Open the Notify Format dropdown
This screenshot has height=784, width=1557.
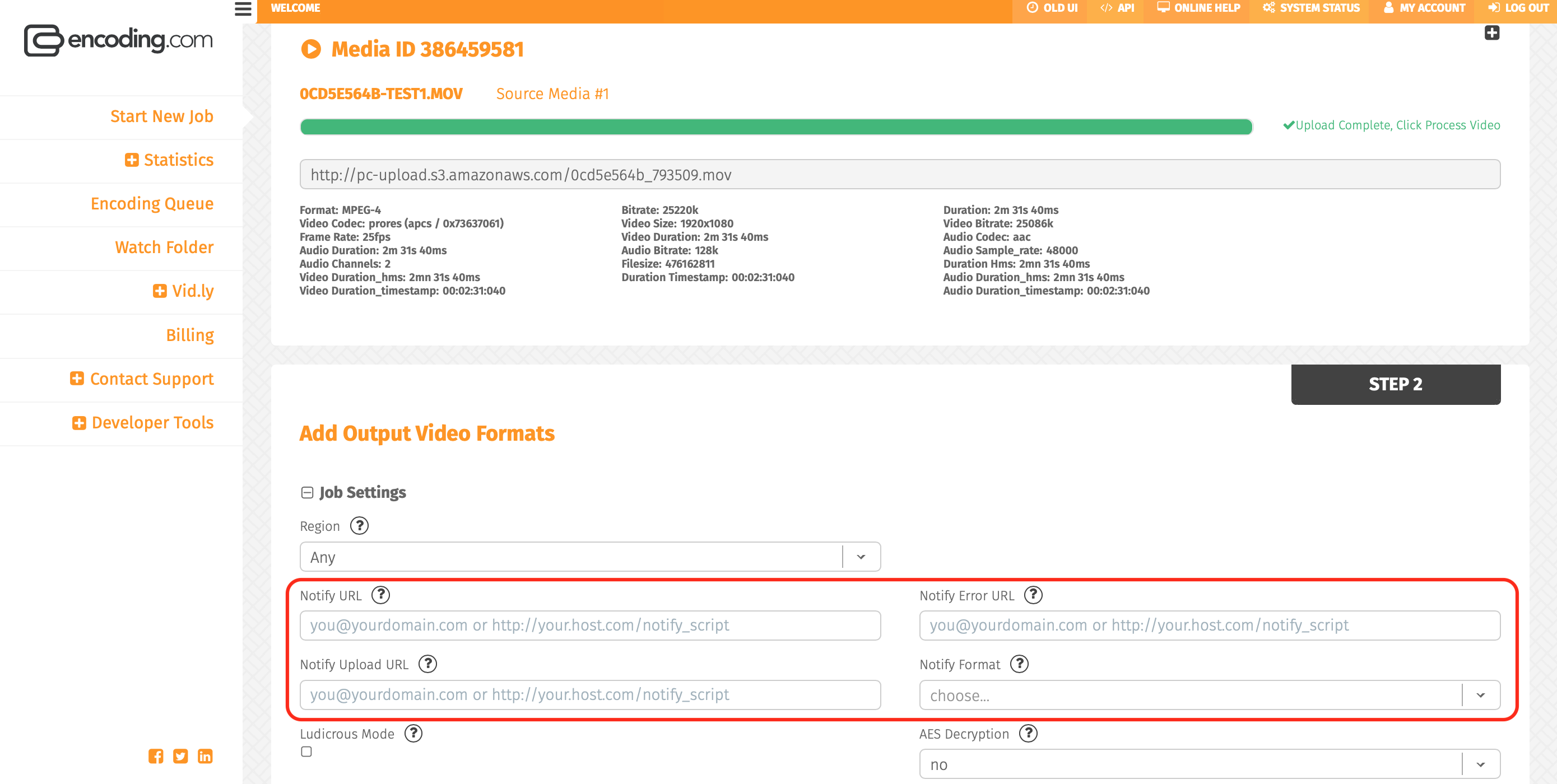[1210, 694]
